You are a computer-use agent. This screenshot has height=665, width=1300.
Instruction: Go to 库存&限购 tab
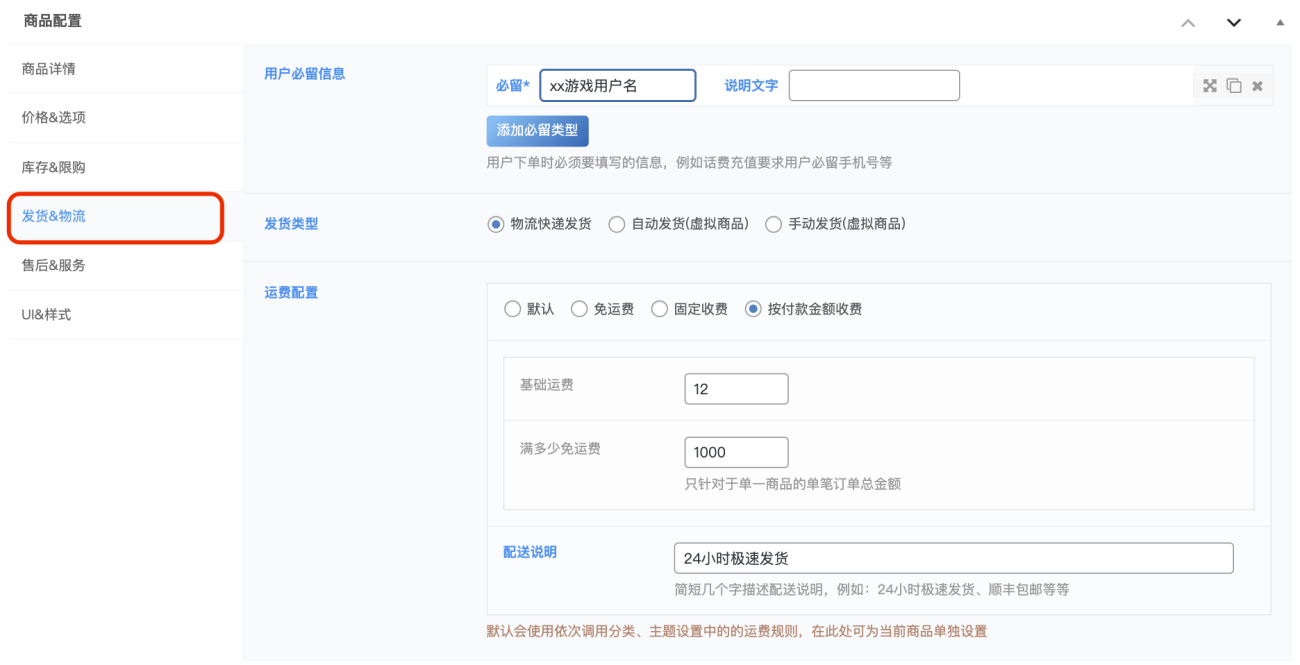pos(54,167)
